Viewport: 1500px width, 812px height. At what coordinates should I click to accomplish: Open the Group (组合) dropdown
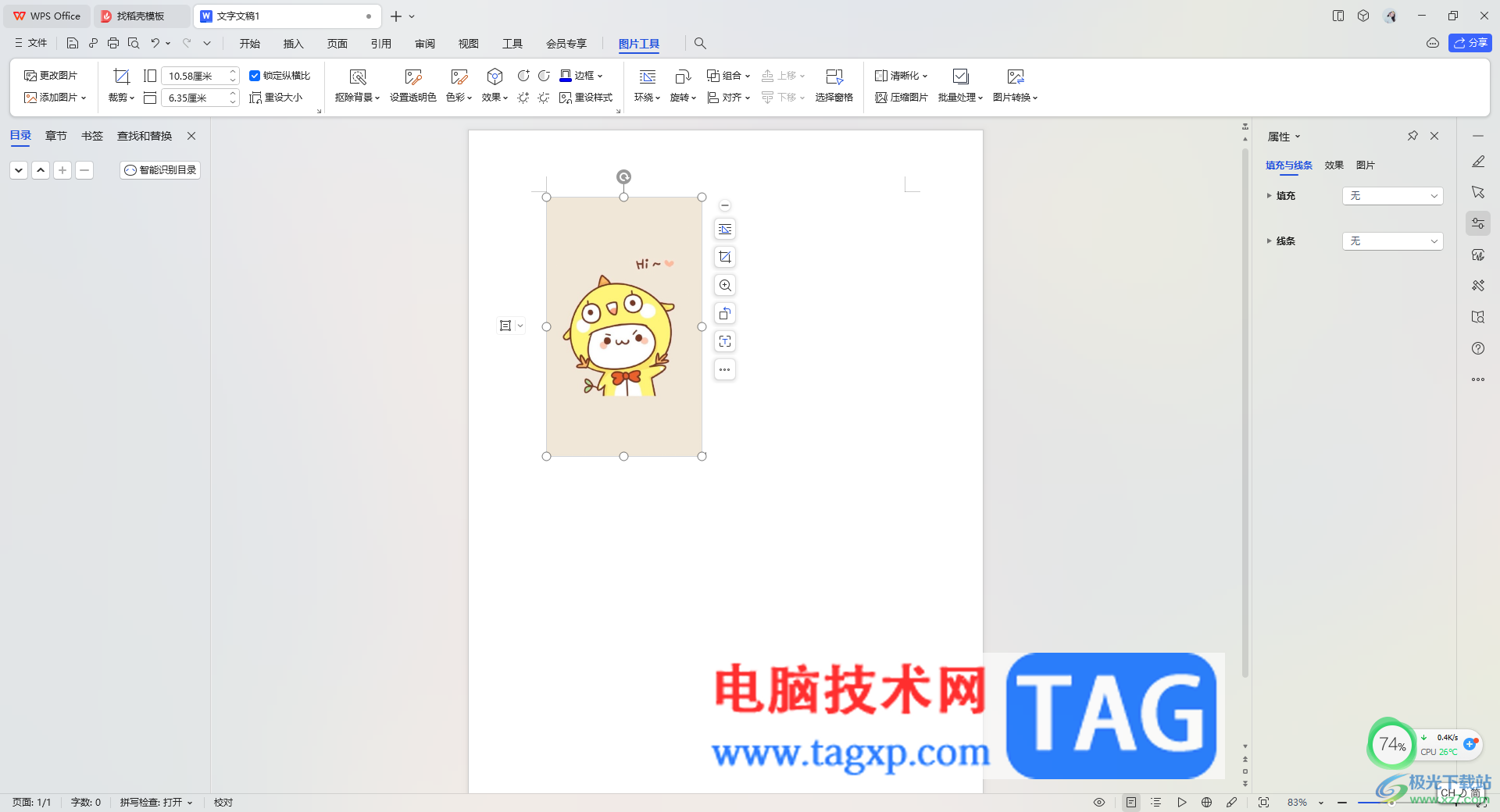coord(729,76)
